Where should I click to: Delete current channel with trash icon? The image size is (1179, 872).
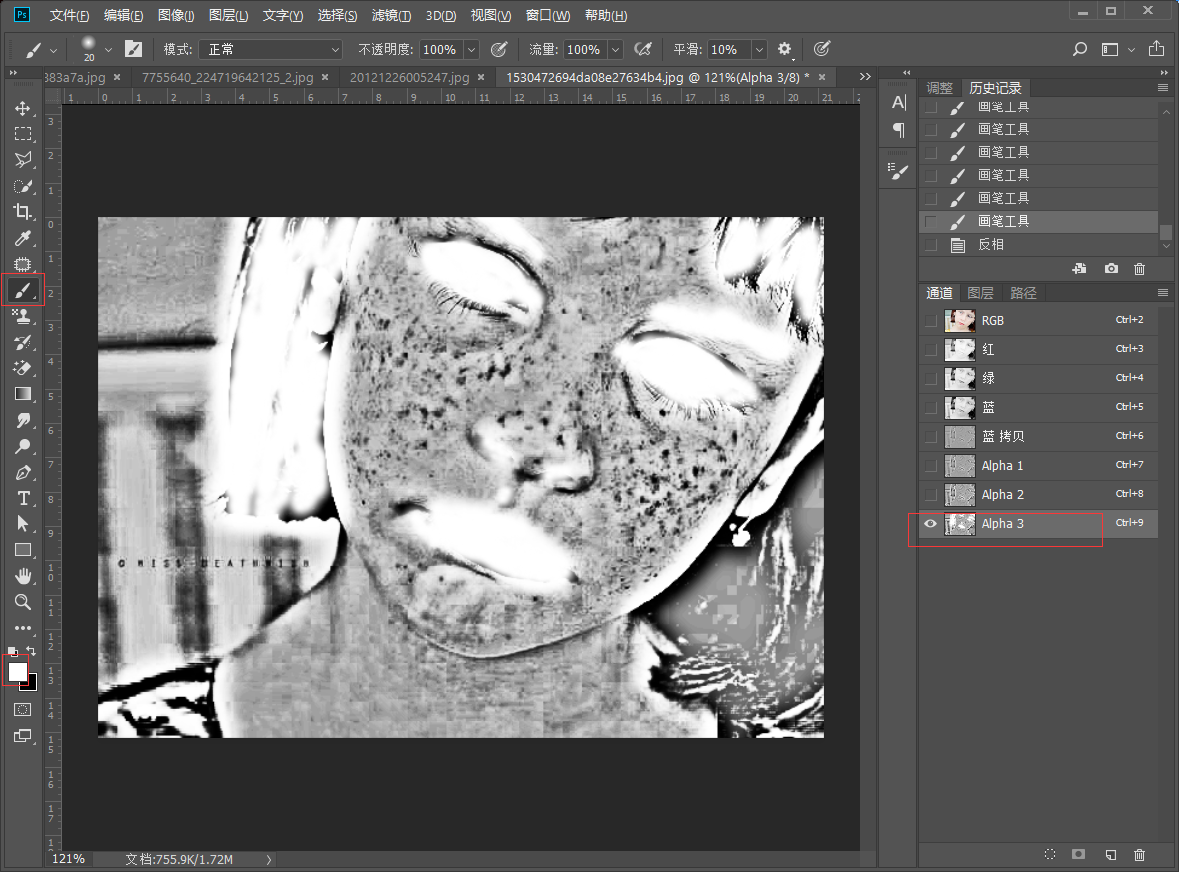[x=1139, y=855]
